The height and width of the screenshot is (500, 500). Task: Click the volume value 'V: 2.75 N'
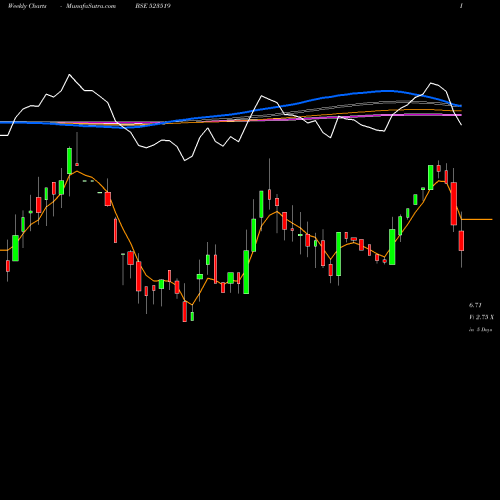pos(481,317)
